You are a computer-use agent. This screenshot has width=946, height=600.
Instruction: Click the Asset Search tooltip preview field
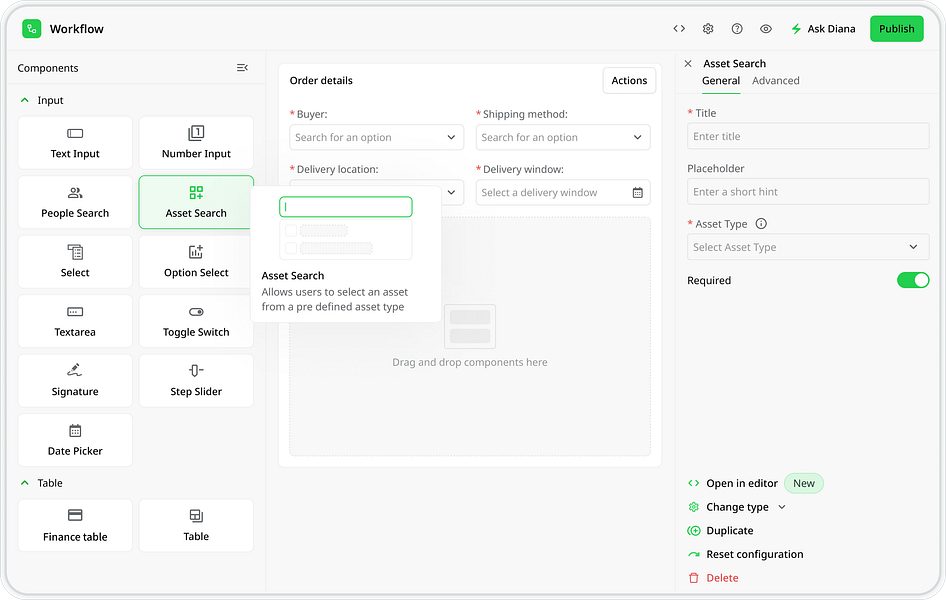[x=346, y=207]
